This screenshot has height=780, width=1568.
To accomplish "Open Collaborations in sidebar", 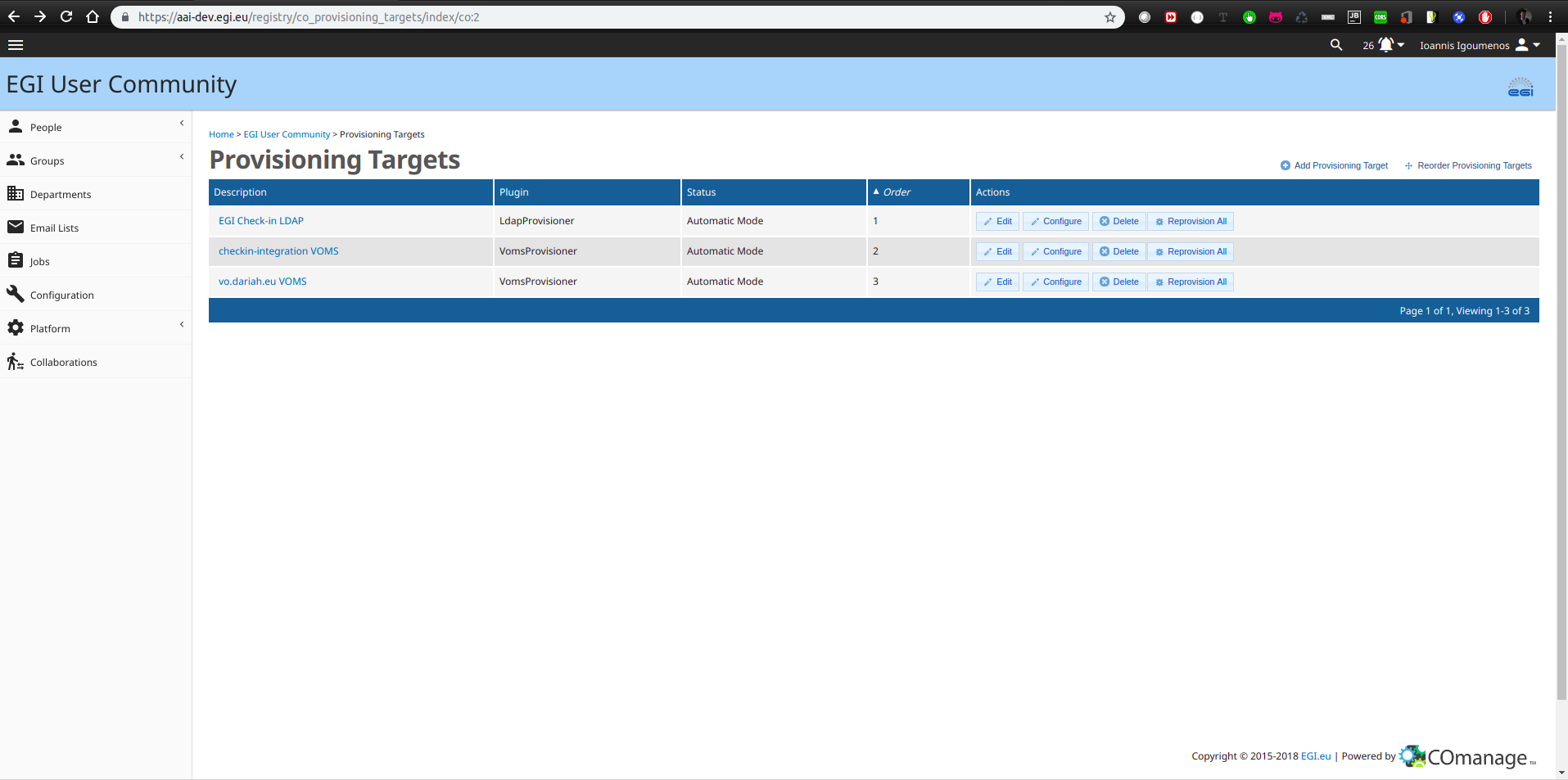I will (96, 362).
